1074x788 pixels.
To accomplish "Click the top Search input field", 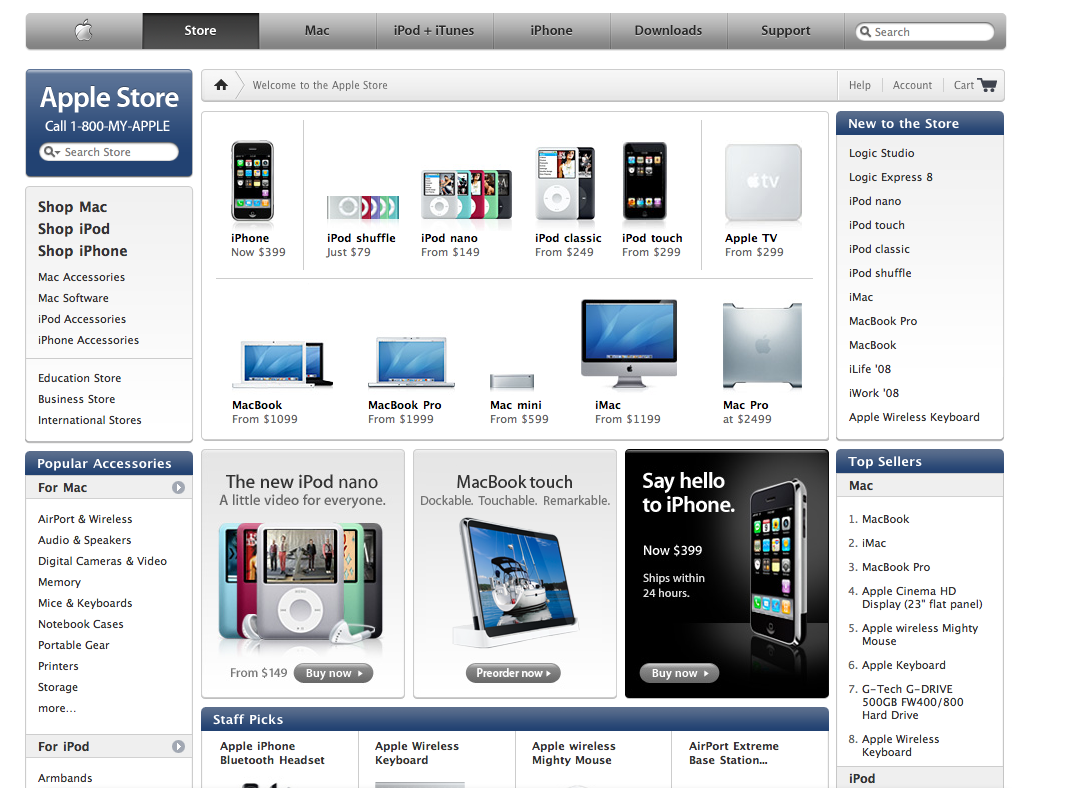I will [x=925, y=32].
